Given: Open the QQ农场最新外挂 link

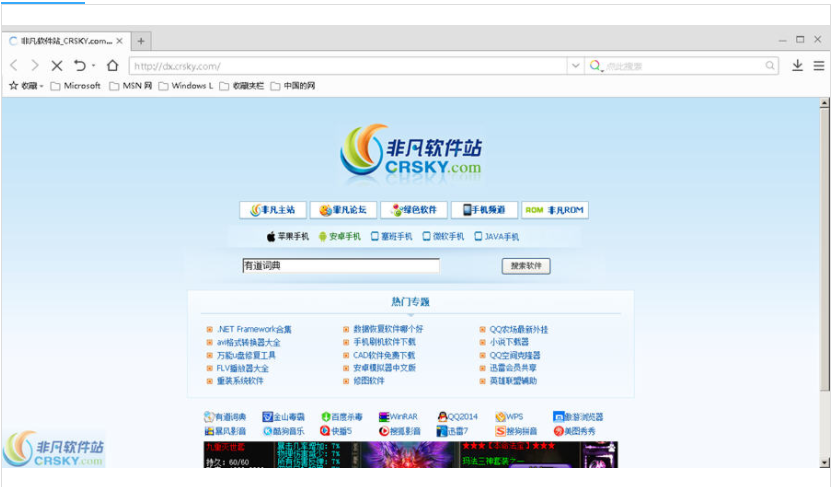Looking at the screenshot, I should [518, 329].
